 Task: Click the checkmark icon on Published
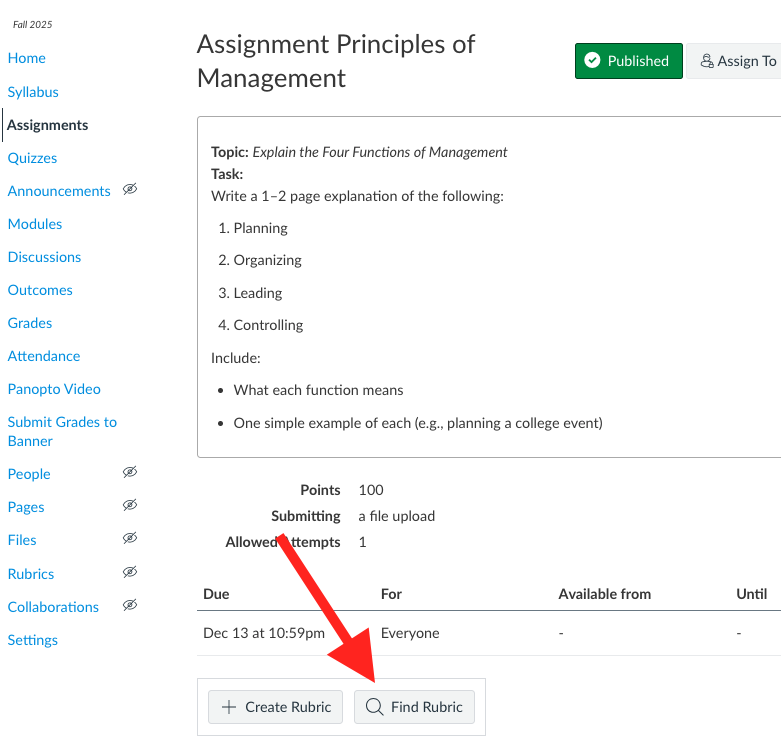tap(592, 61)
